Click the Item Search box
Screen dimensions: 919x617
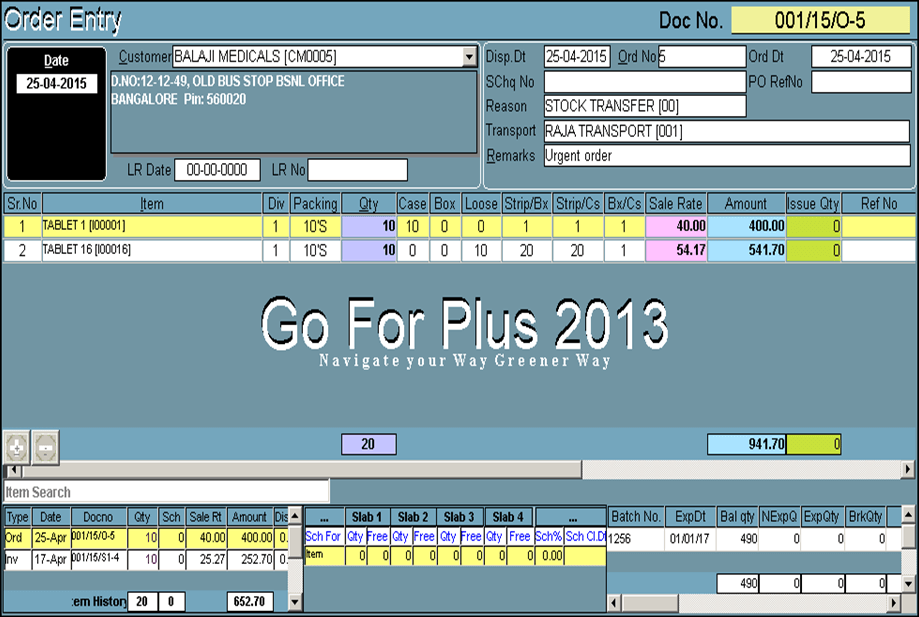click(166, 492)
